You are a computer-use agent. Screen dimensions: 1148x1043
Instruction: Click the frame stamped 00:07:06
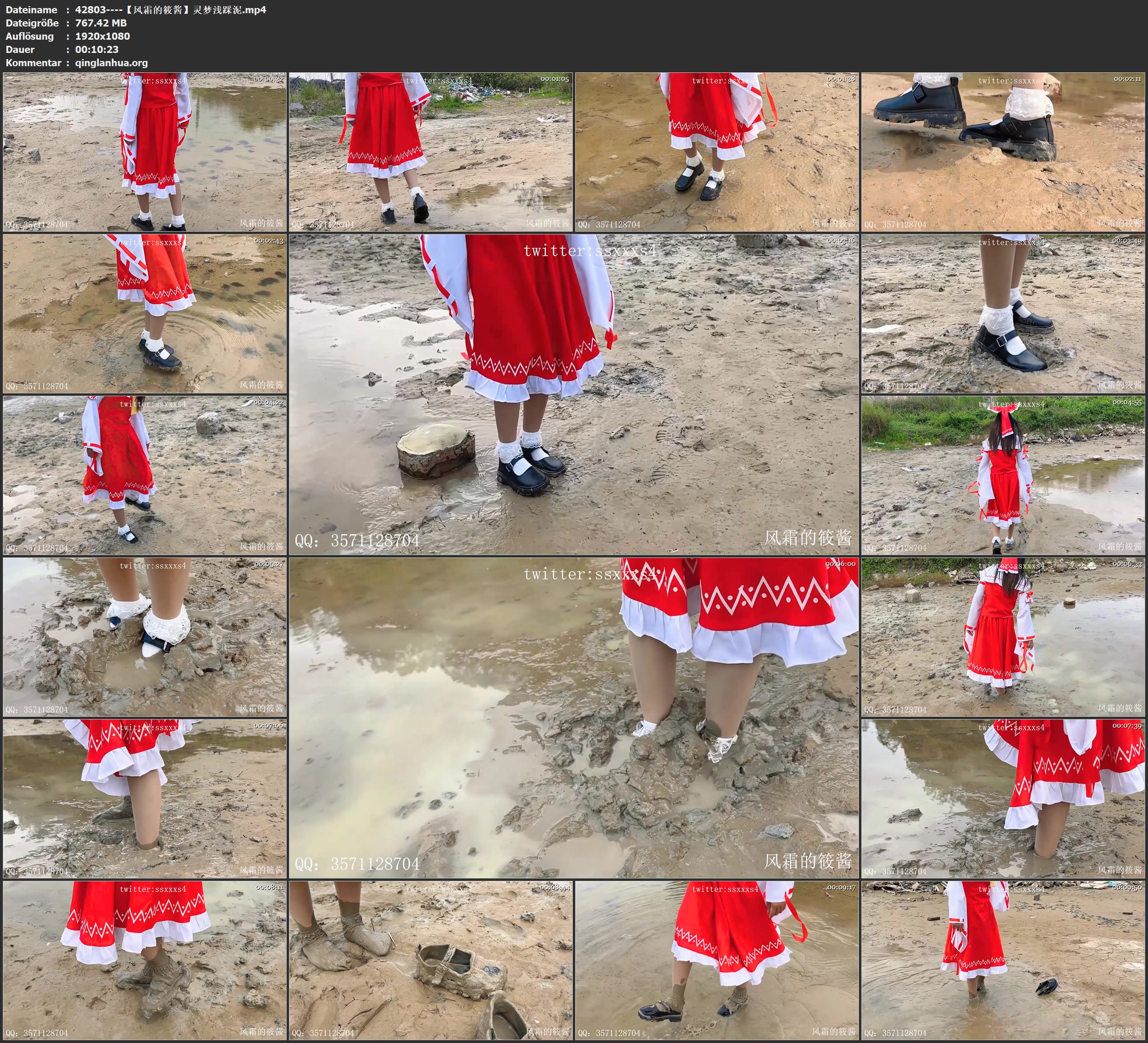(x=145, y=799)
